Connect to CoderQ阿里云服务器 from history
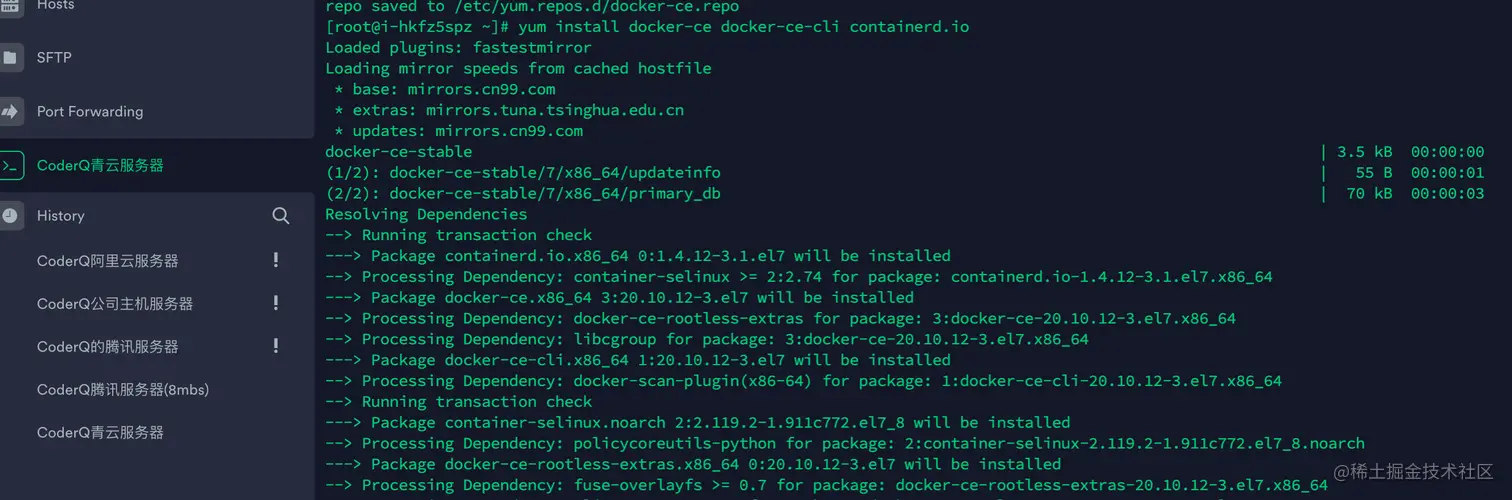Screen dimensions: 1512x500 108,261
